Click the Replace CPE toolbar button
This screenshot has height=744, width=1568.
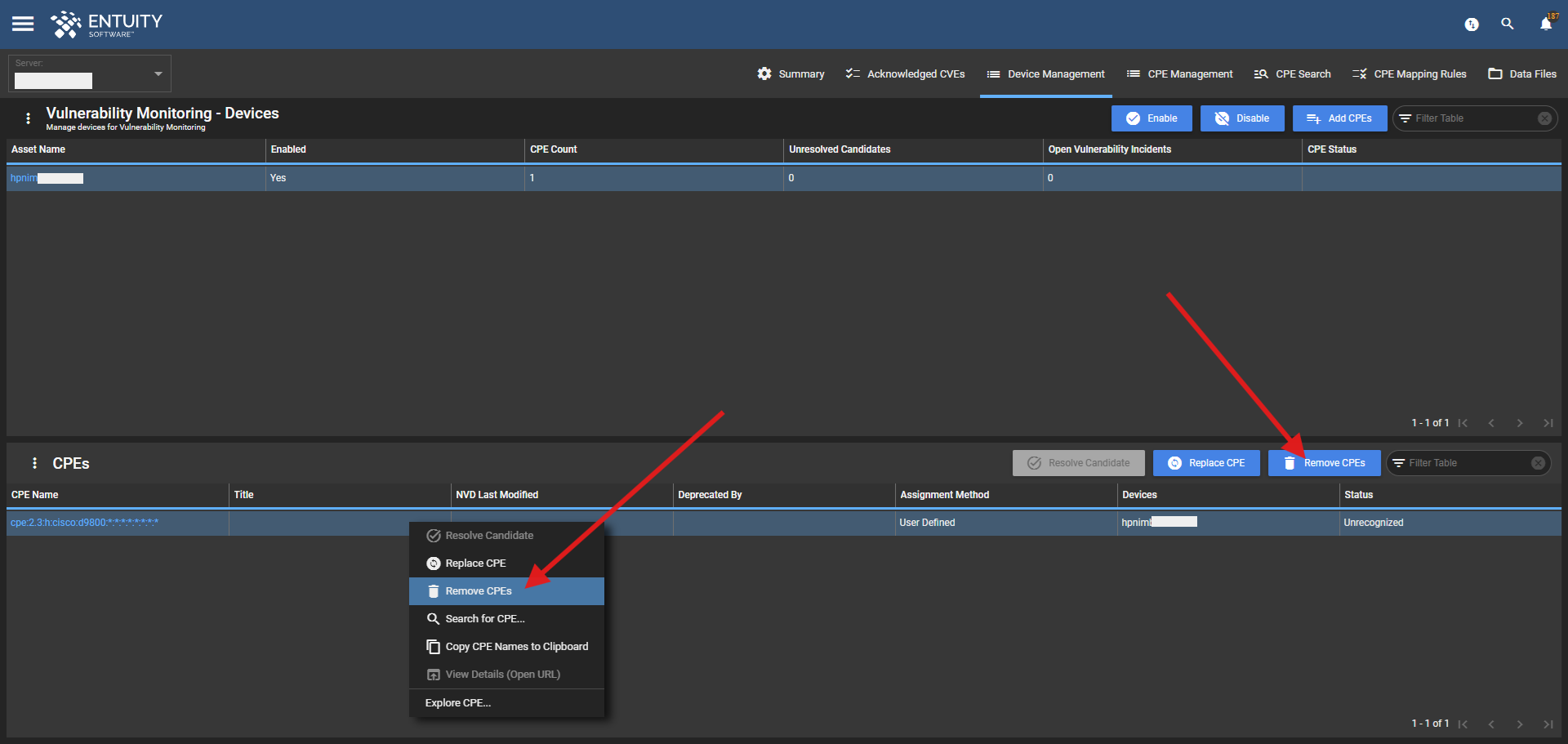pos(1206,463)
